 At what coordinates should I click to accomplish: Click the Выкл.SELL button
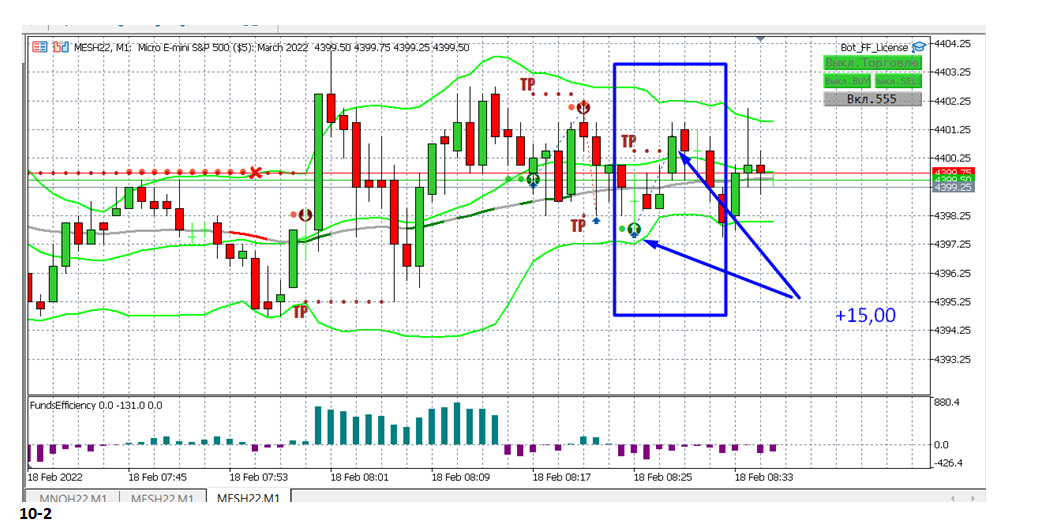coord(898,81)
